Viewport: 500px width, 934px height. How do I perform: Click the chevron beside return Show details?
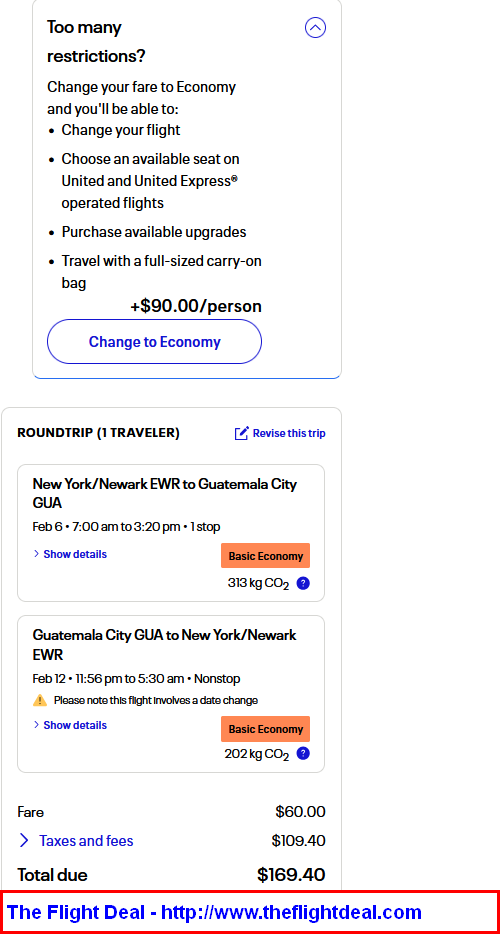point(36,725)
